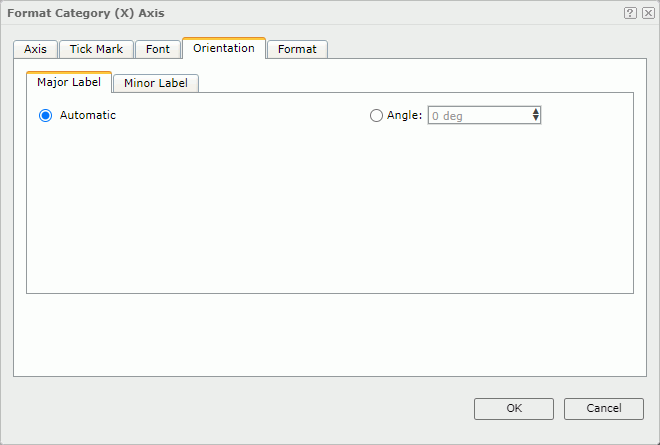Click the "Angle:" label text
Screen dimensions: 660x445
[x=404, y=115]
